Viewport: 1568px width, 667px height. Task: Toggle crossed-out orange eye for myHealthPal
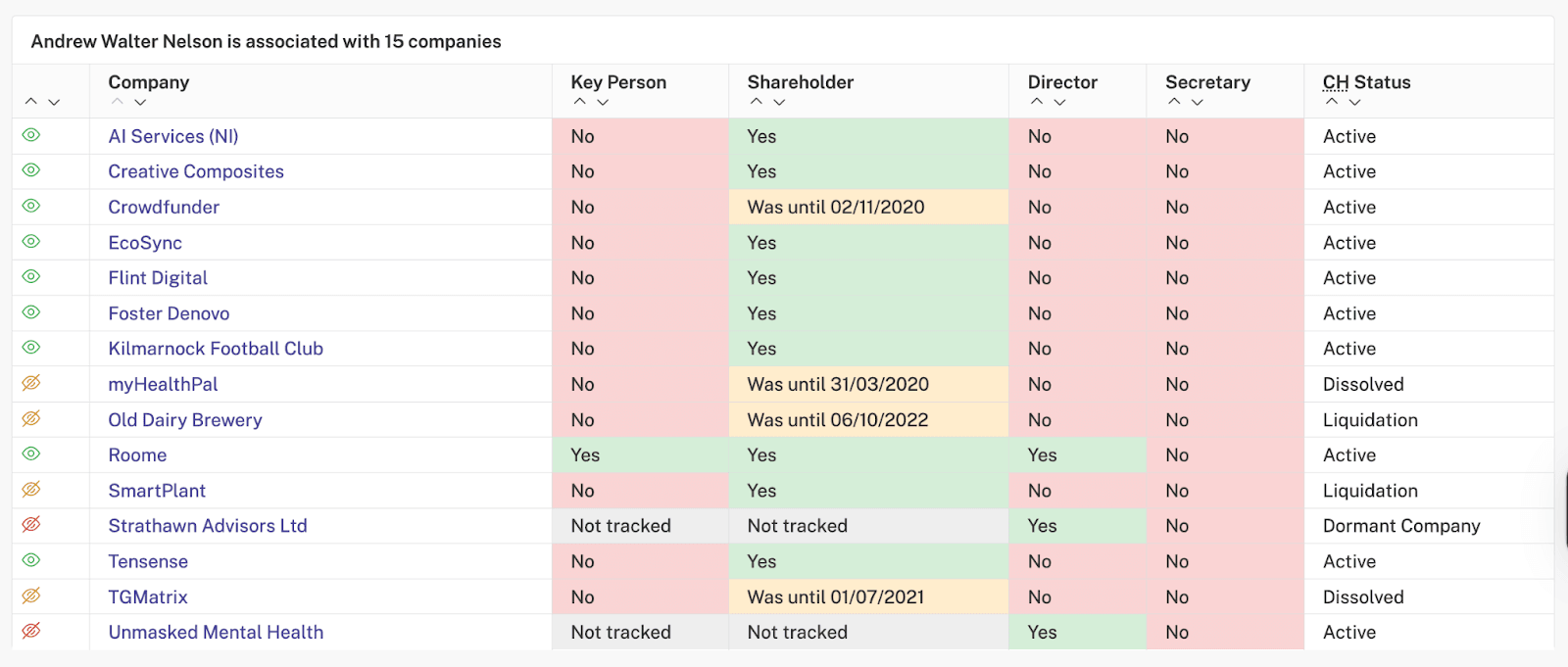[31, 383]
